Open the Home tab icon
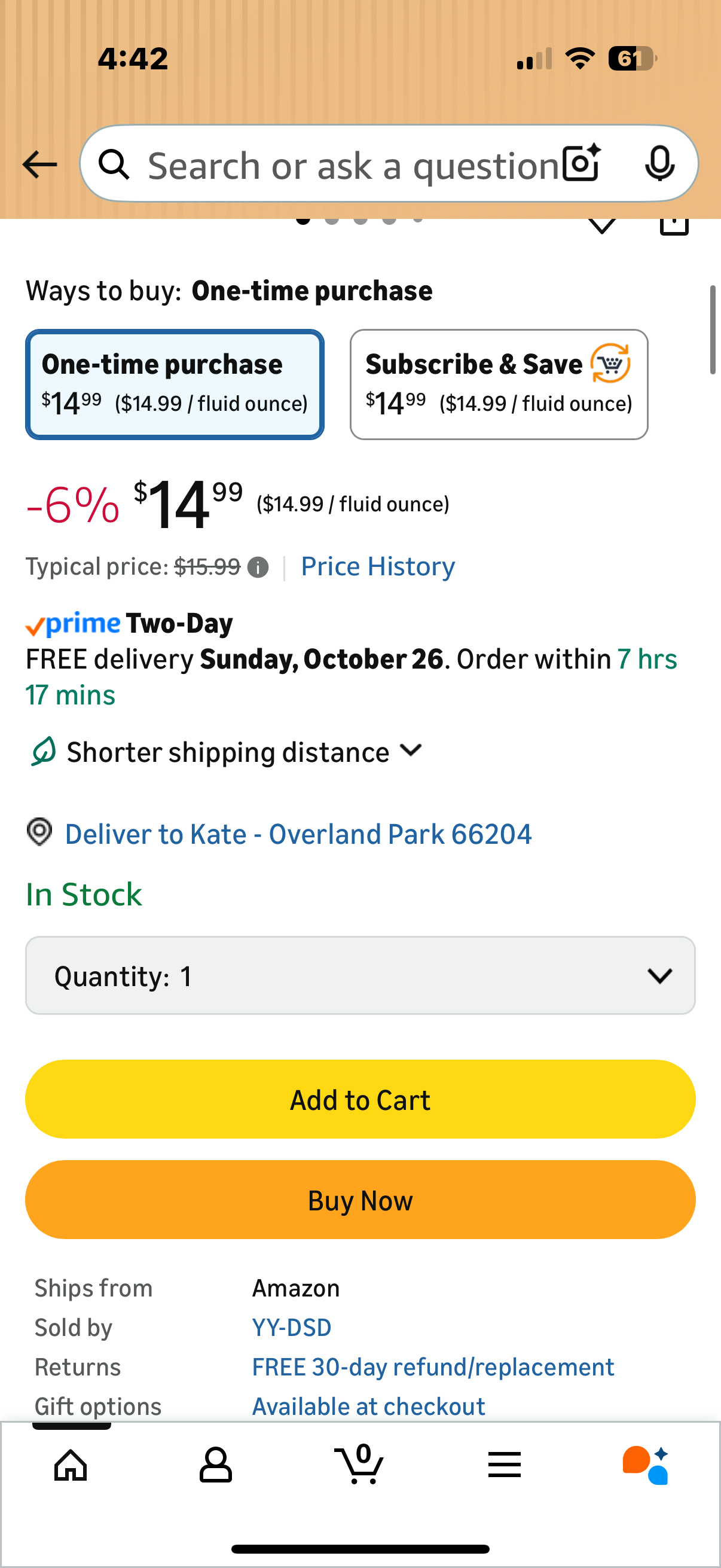721x1568 pixels. 71,1465
